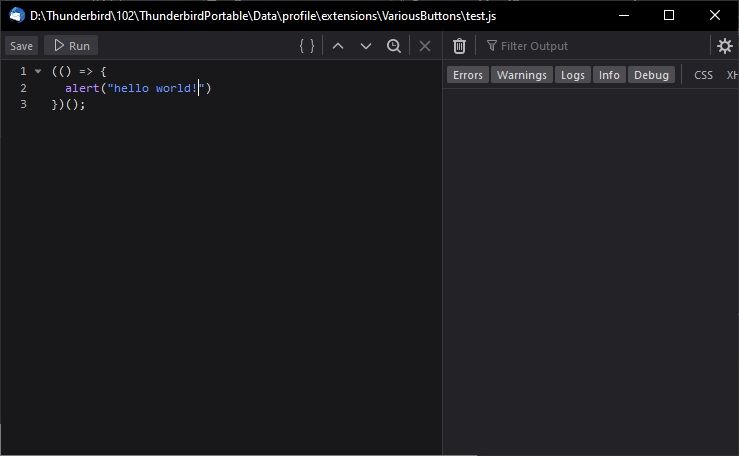Run the script with Run button
Screen dimensions: 739x456
71,46
